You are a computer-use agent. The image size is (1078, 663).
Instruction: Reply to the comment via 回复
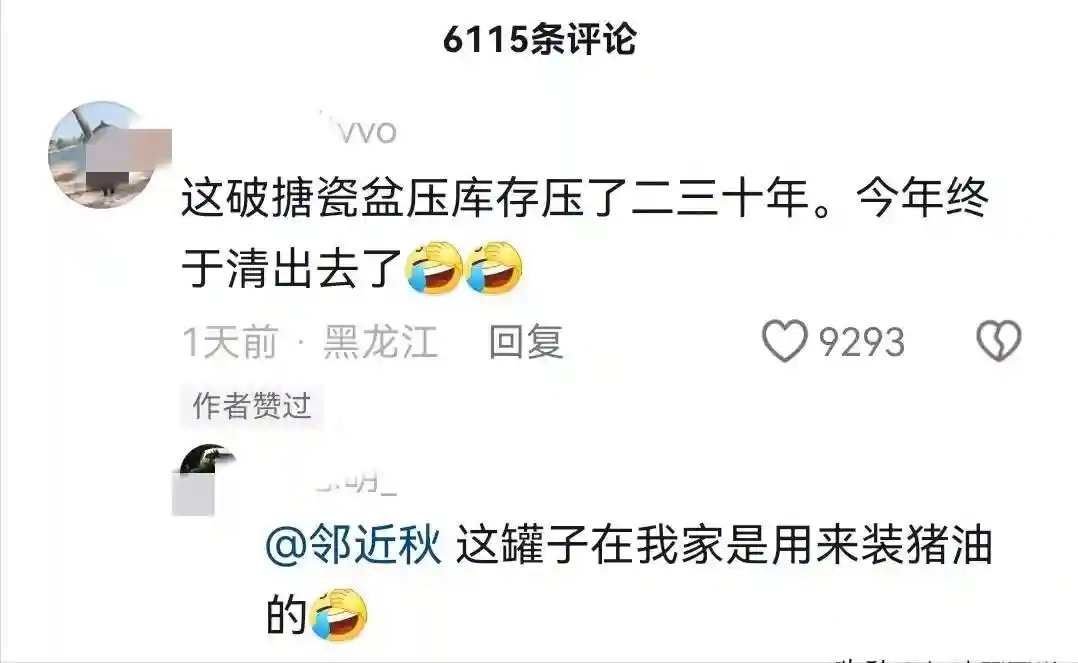526,342
